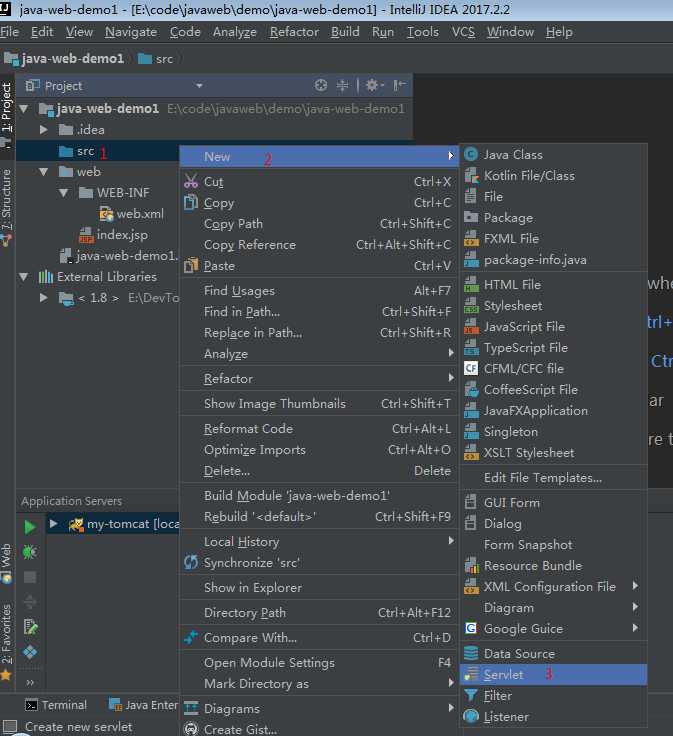Hide the Project tool window

(399, 85)
